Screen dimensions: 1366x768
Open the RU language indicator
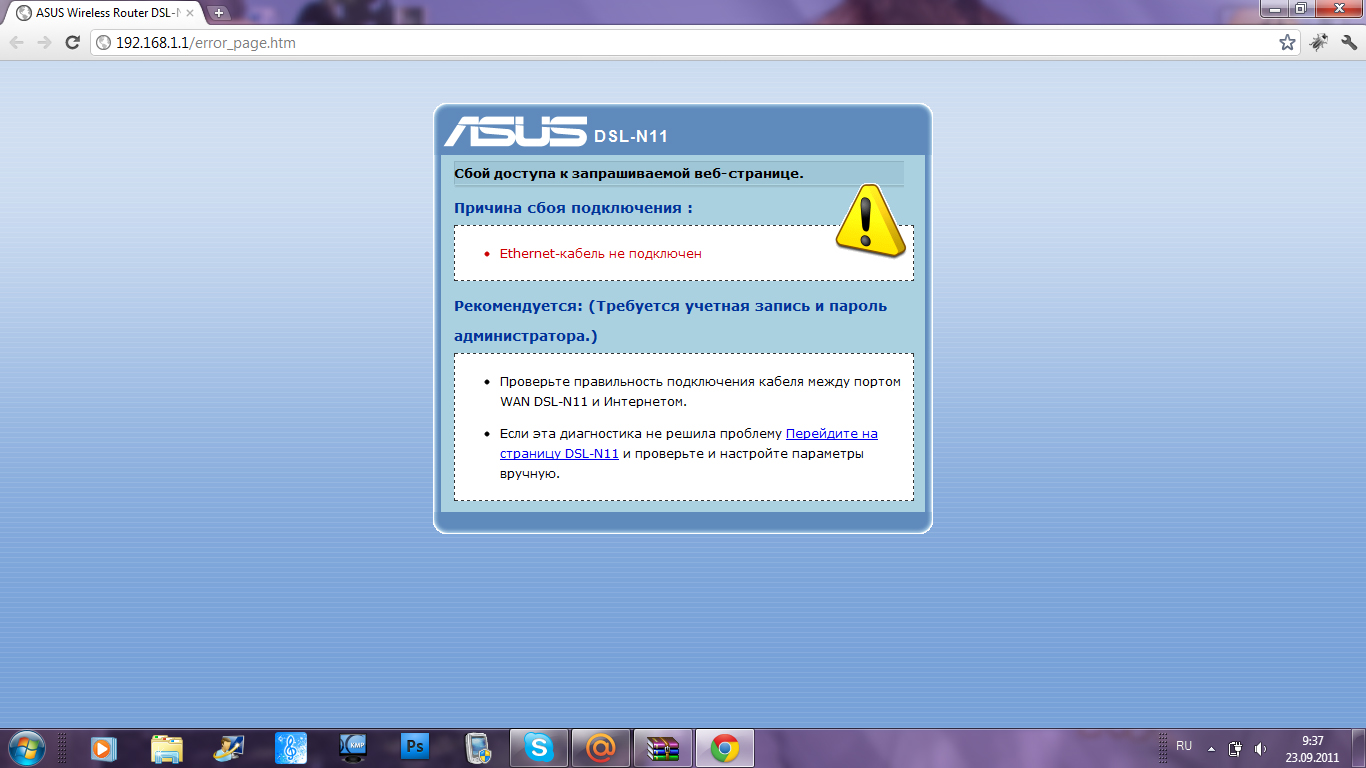click(x=1184, y=746)
